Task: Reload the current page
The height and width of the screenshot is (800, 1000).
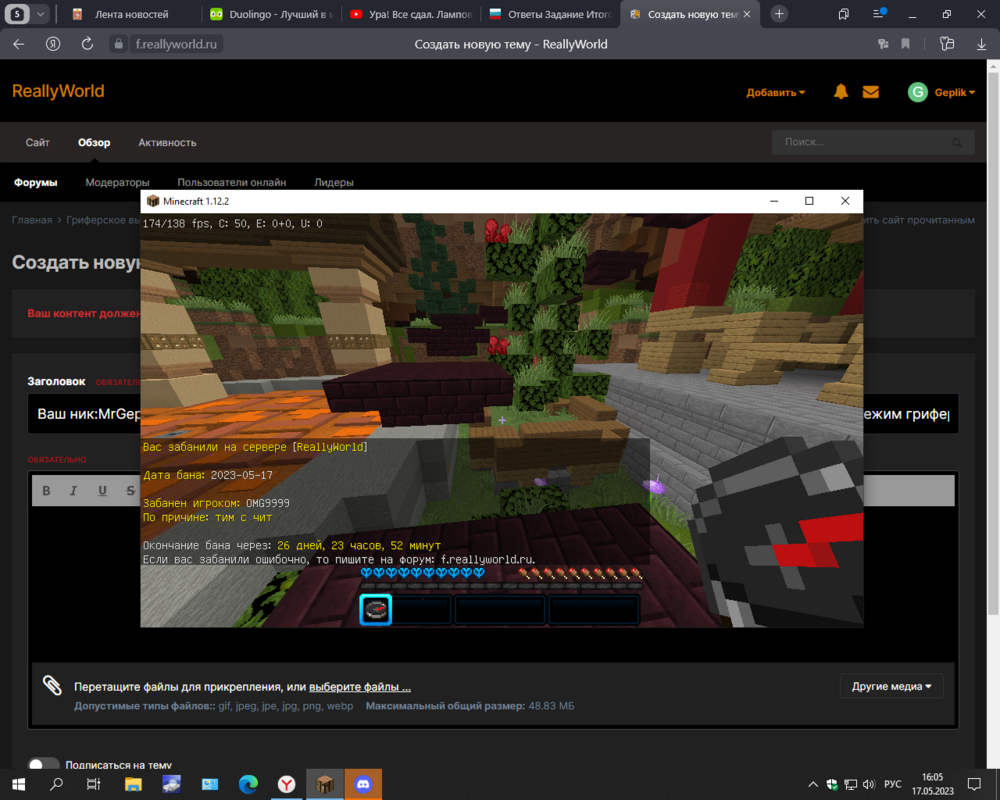Action: click(x=87, y=44)
